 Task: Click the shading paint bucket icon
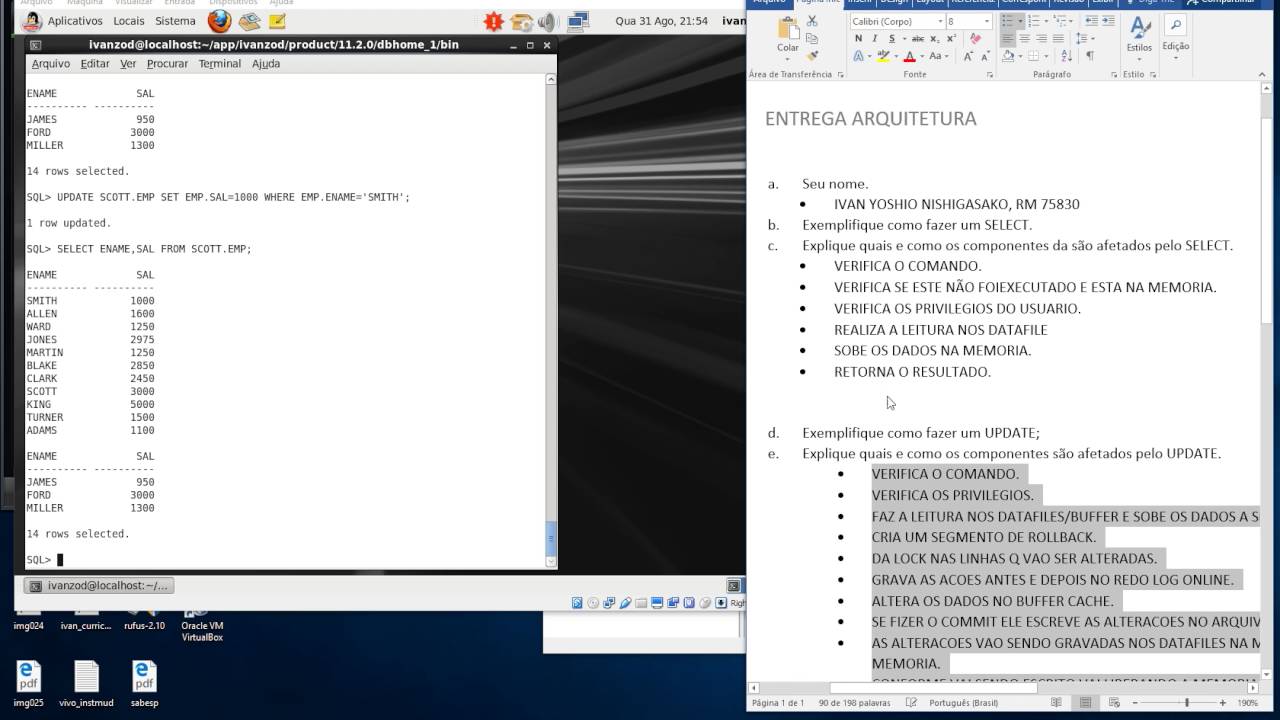tap(1008, 56)
